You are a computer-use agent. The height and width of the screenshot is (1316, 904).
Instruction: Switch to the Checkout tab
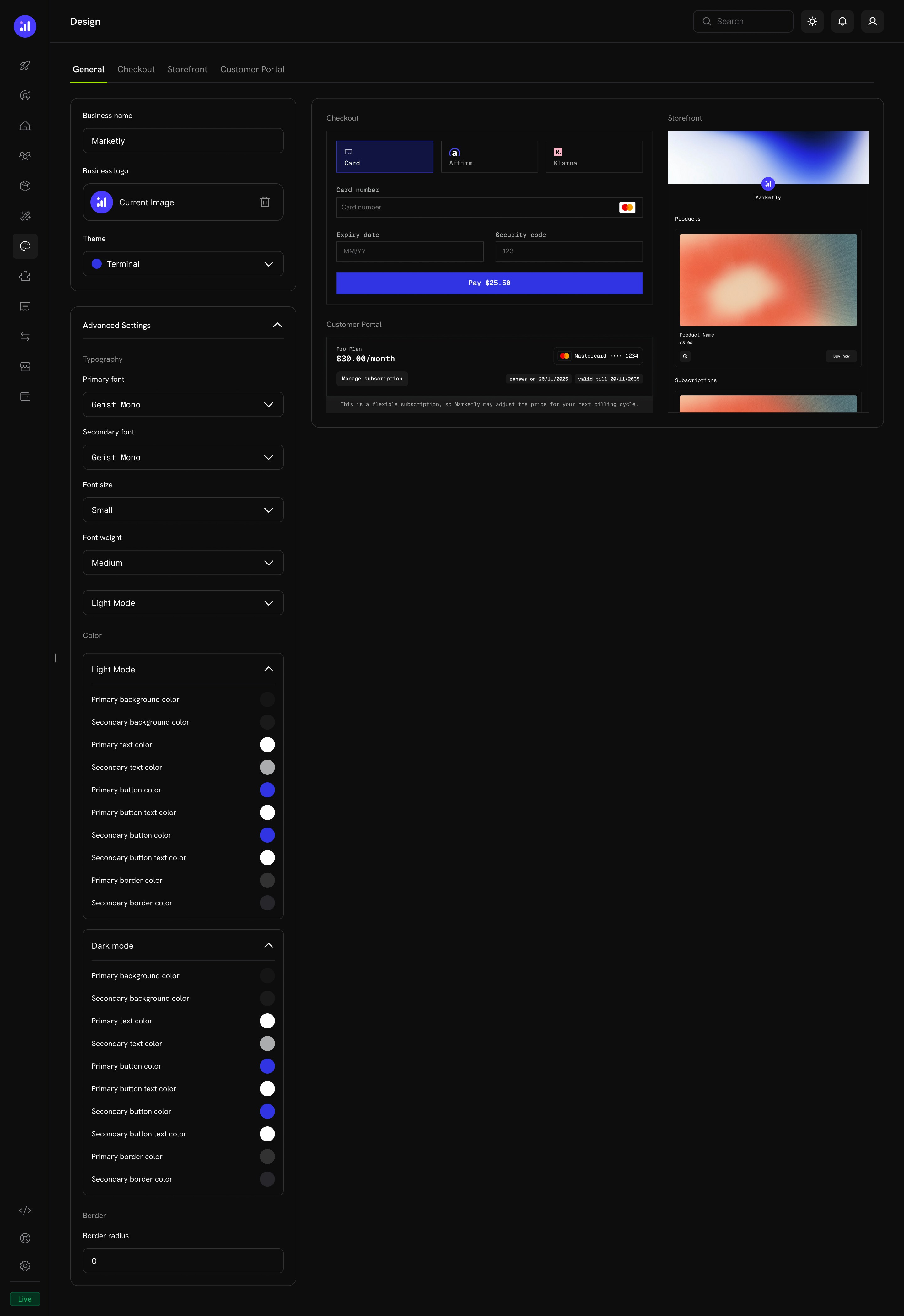click(136, 69)
